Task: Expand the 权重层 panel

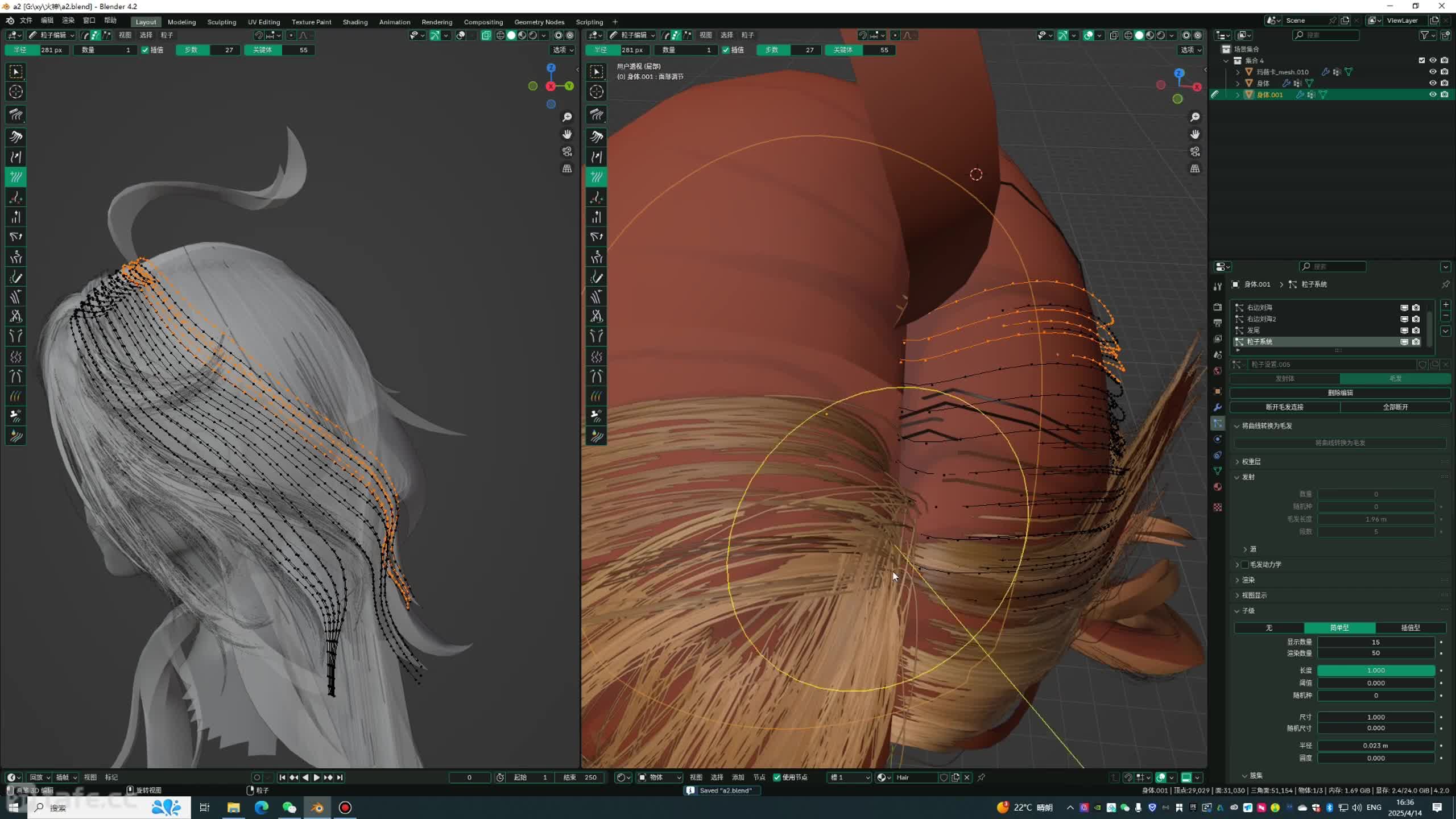Action: tap(1251, 461)
